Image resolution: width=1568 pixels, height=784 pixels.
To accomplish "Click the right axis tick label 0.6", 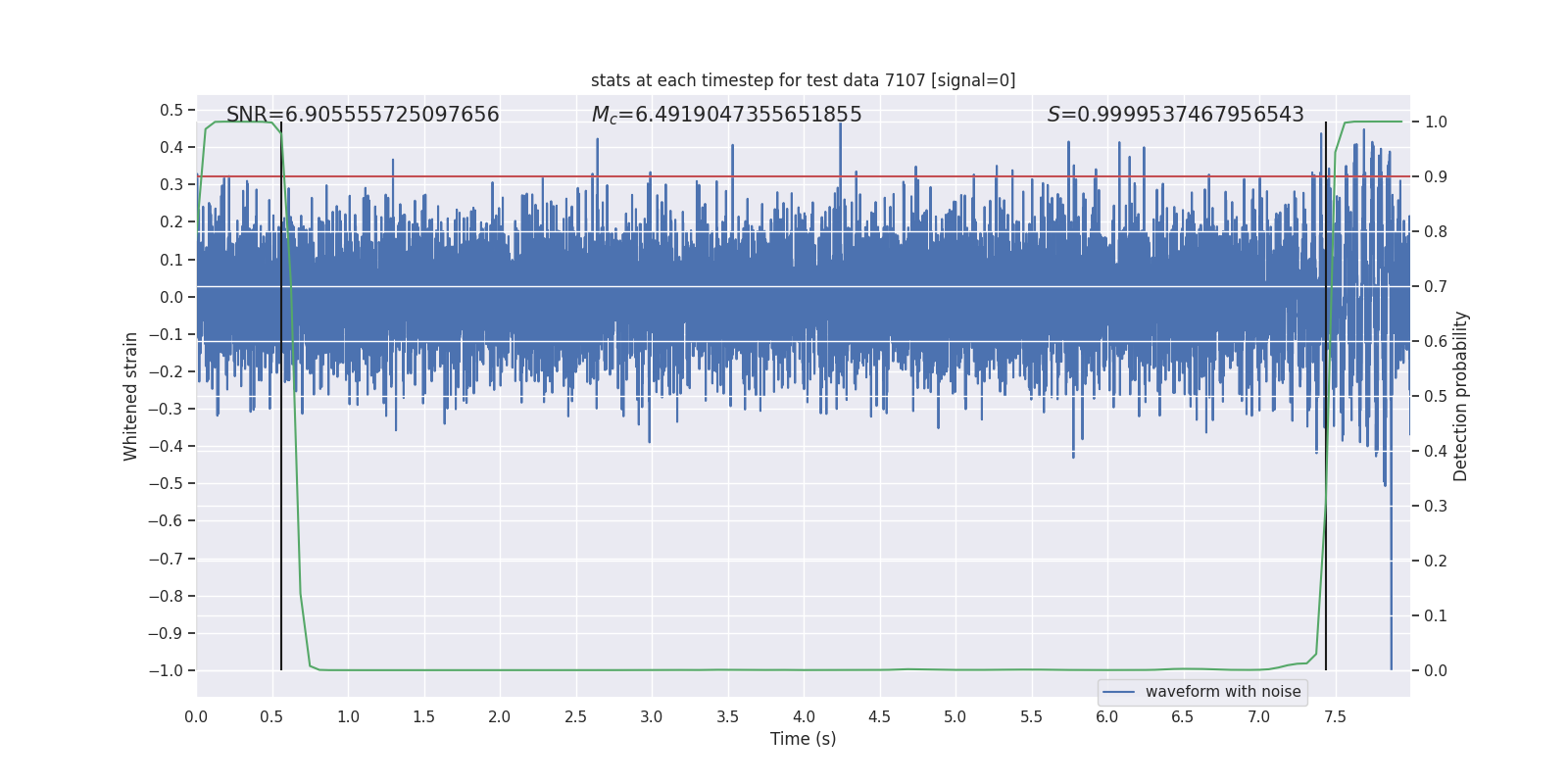I will pos(1436,341).
